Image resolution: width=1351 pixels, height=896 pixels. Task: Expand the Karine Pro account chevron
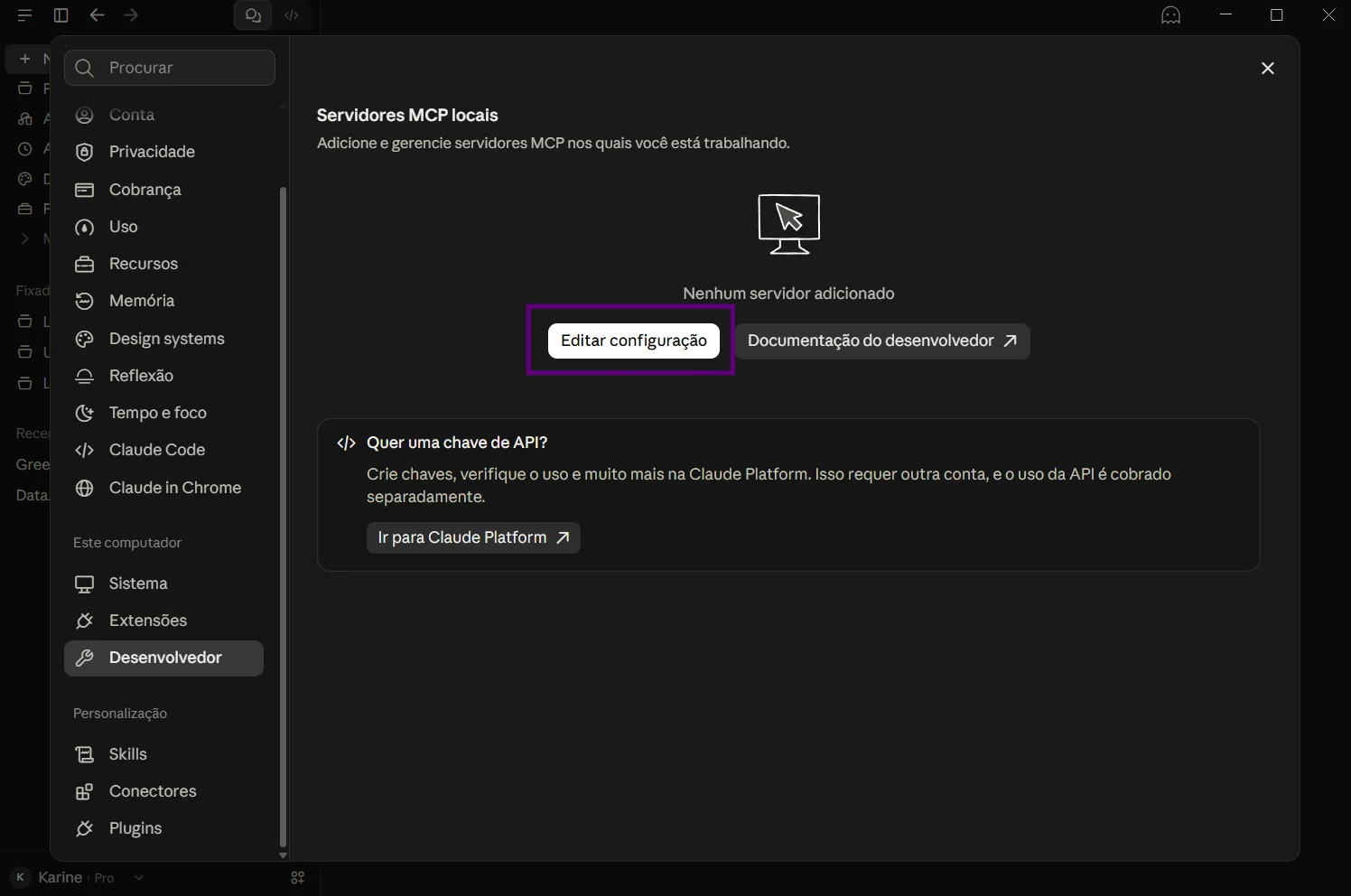(138, 878)
